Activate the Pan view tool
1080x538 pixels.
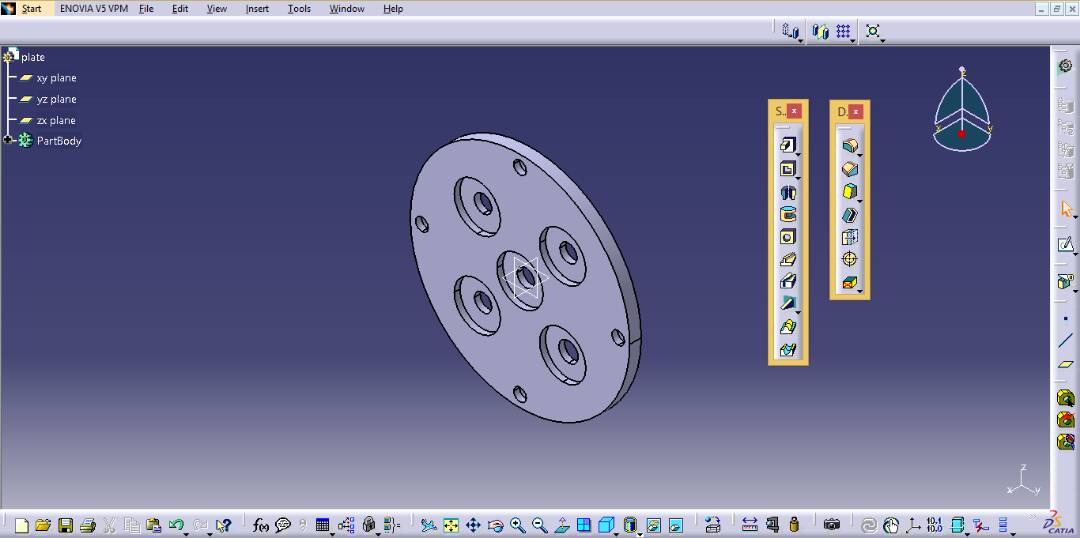point(473,525)
